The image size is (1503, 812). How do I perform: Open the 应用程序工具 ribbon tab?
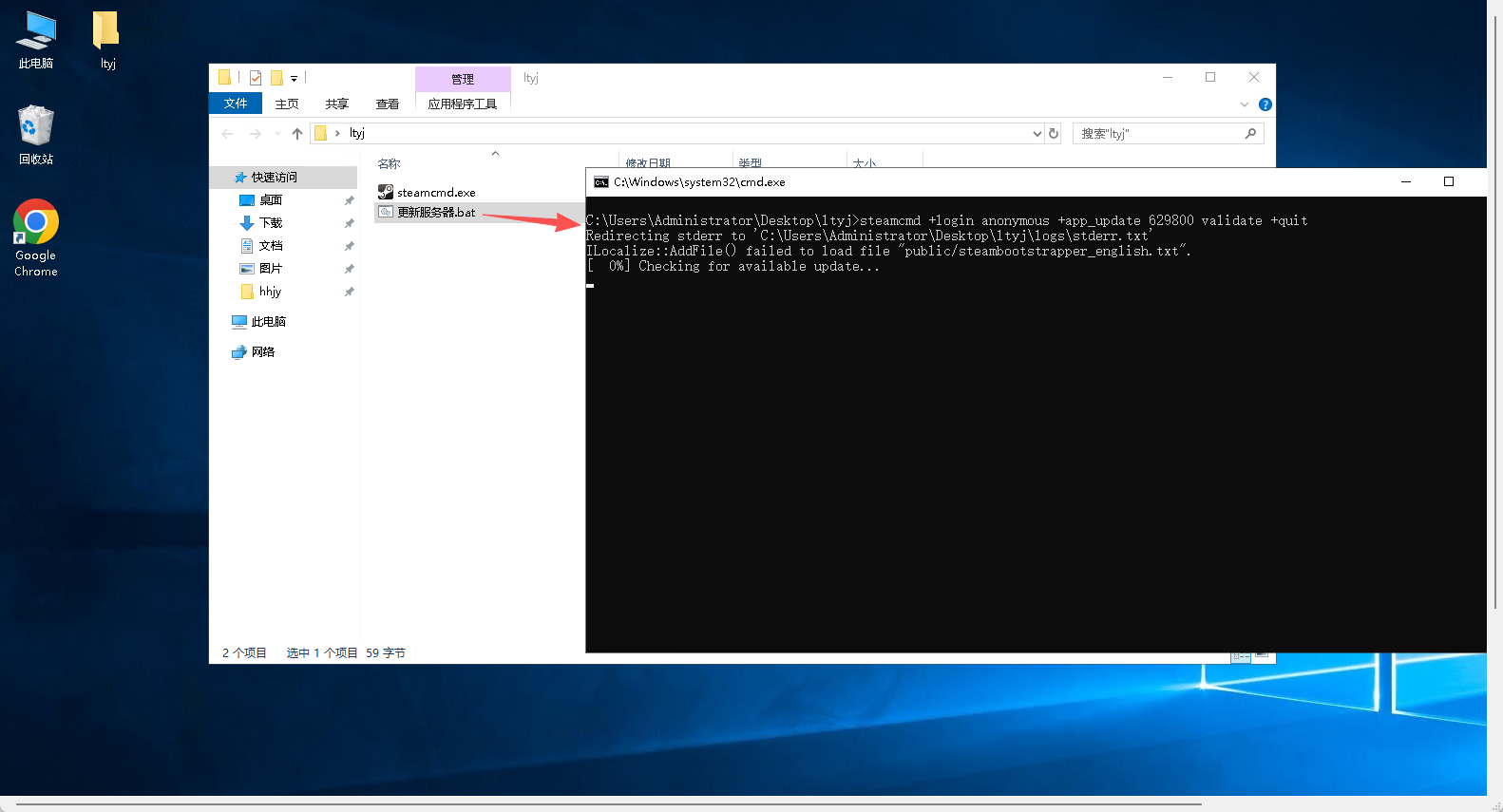coord(462,104)
